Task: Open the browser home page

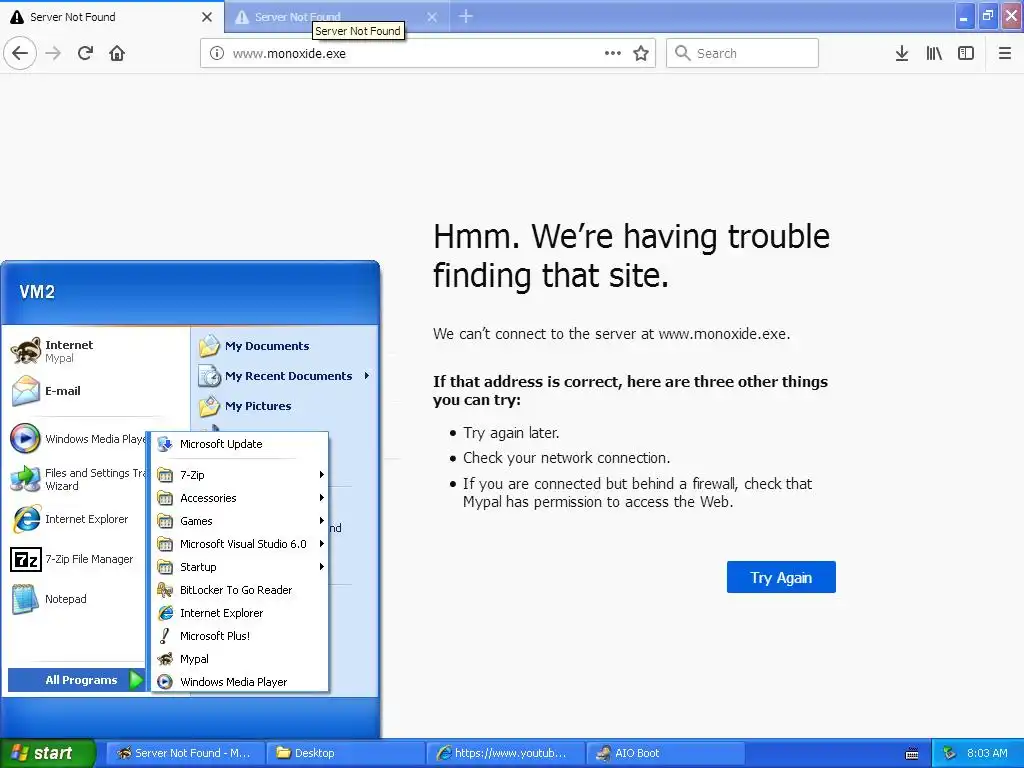Action: point(117,54)
